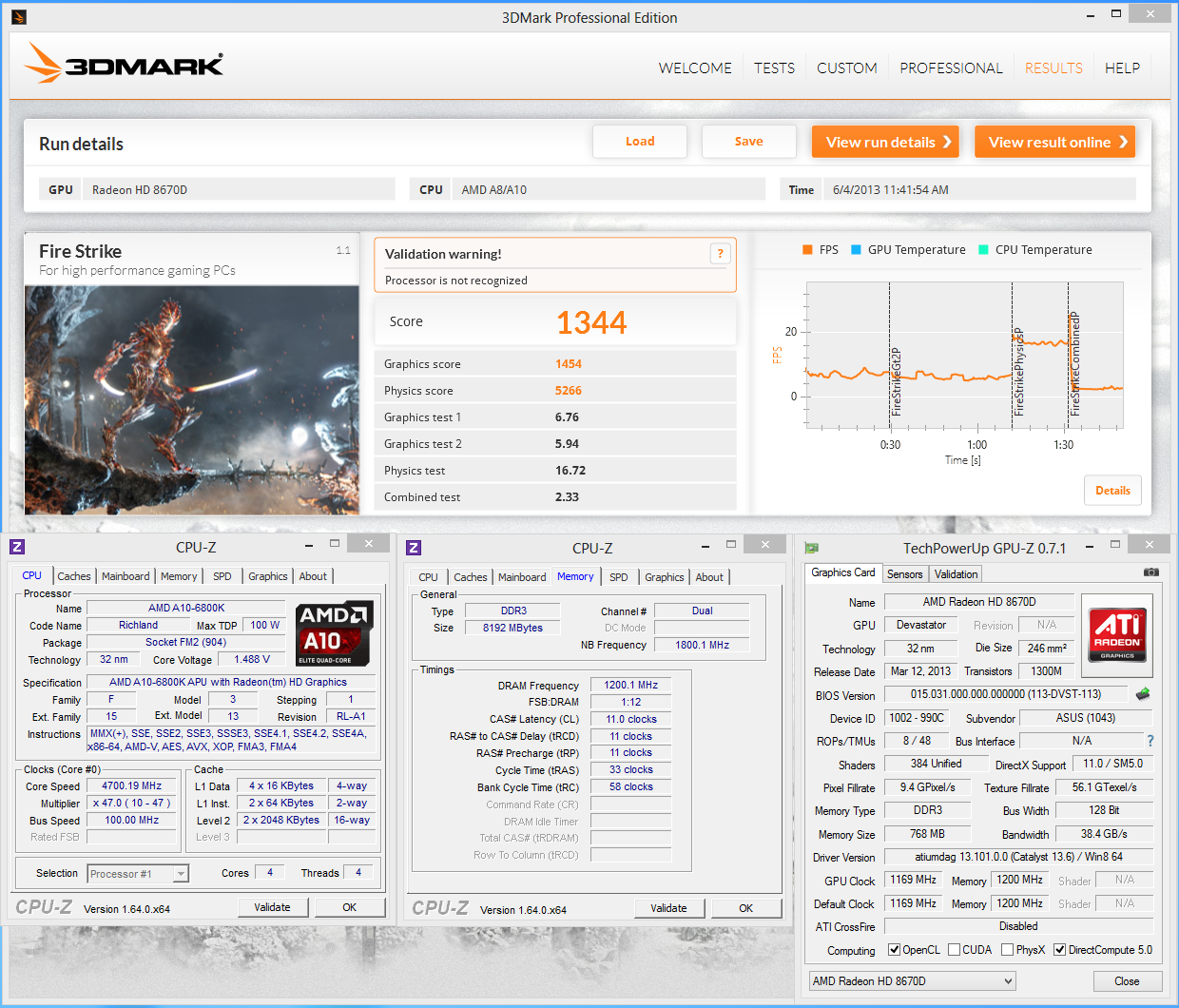Image resolution: width=1179 pixels, height=1008 pixels.
Task: Switch to Graphics tab in processor CPU-Z
Action: pyautogui.click(x=268, y=576)
